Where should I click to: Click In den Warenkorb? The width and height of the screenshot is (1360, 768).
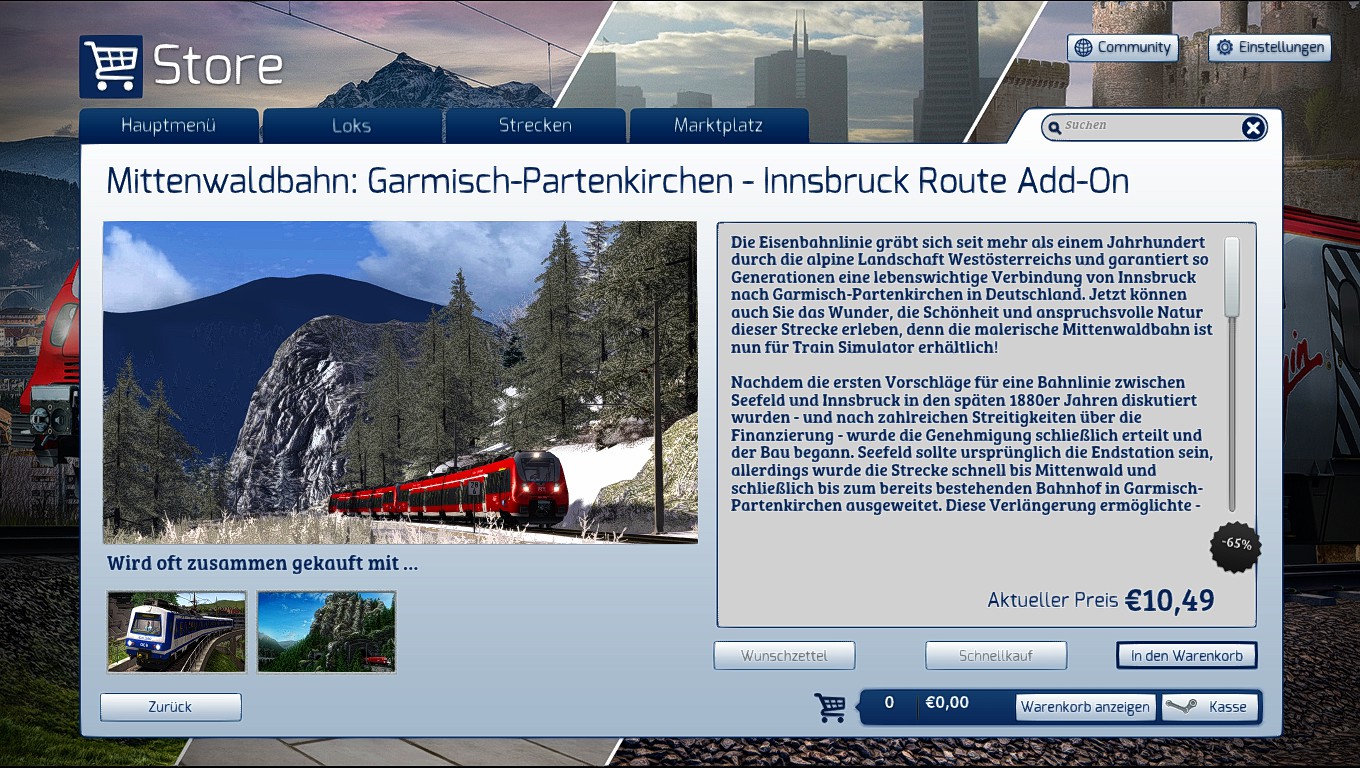click(x=1187, y=656)
